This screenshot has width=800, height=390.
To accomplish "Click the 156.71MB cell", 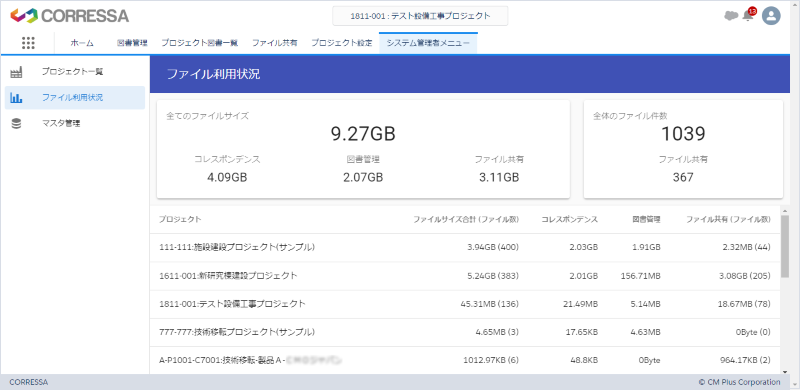I will tap(640, 276).
